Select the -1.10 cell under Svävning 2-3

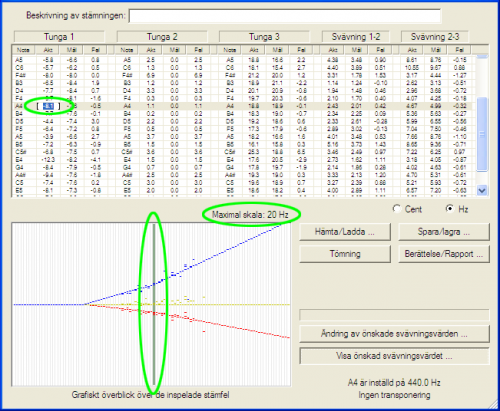point(460,137)
